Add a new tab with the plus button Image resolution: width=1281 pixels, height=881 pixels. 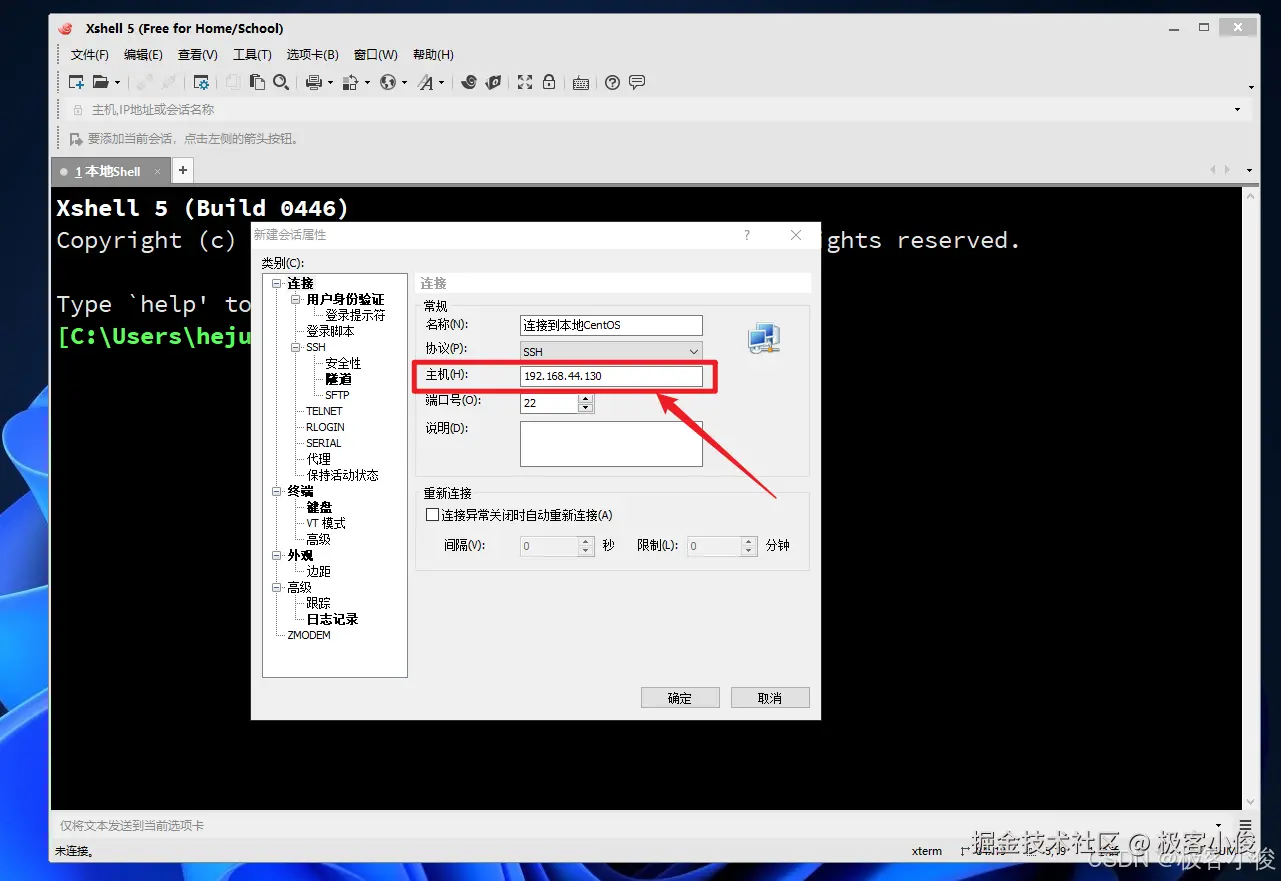(183, 171)
